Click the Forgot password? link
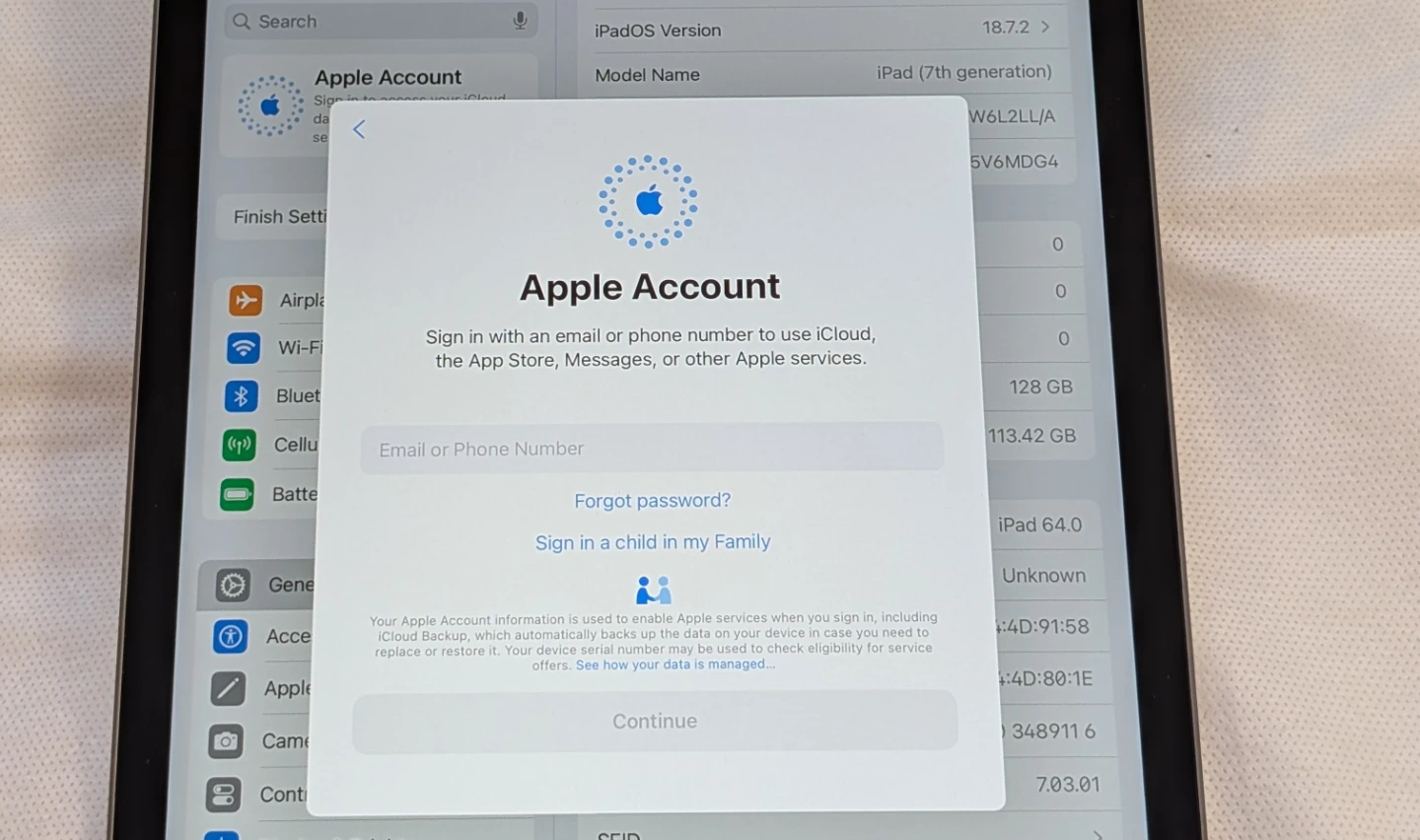 click(x=653, y=501)
